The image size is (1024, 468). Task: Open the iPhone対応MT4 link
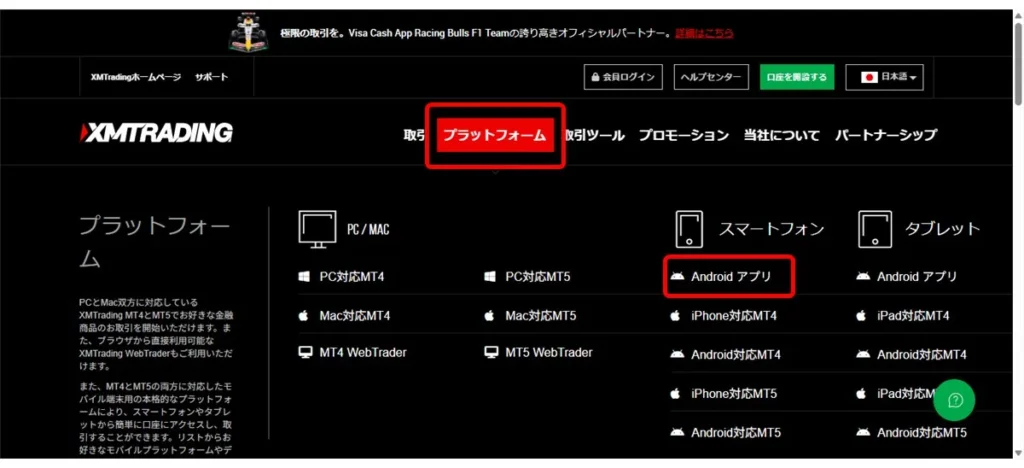pyautogui.click(x=734, y=316)
